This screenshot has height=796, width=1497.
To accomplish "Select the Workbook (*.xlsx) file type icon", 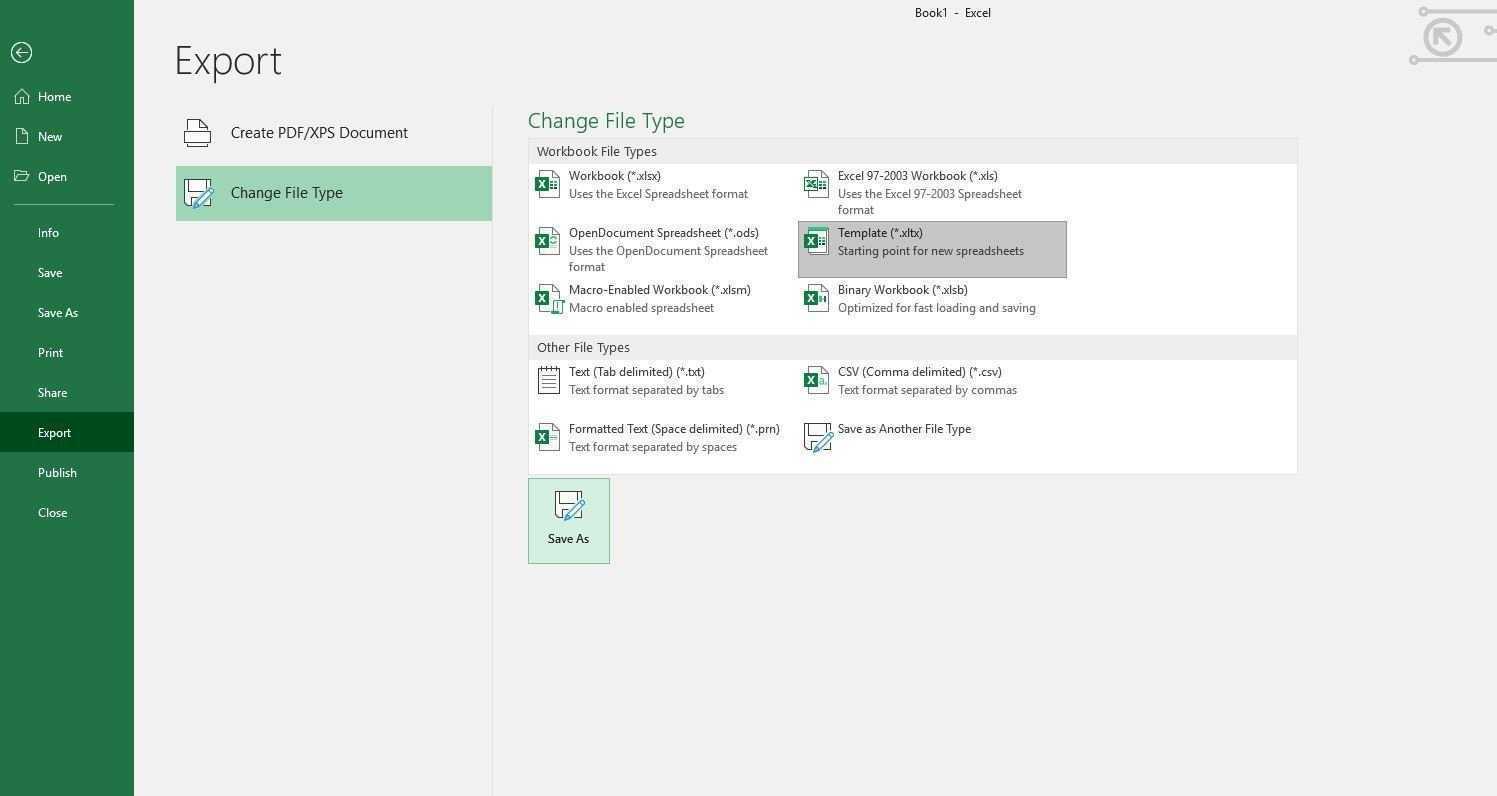I will click(548, 184).
